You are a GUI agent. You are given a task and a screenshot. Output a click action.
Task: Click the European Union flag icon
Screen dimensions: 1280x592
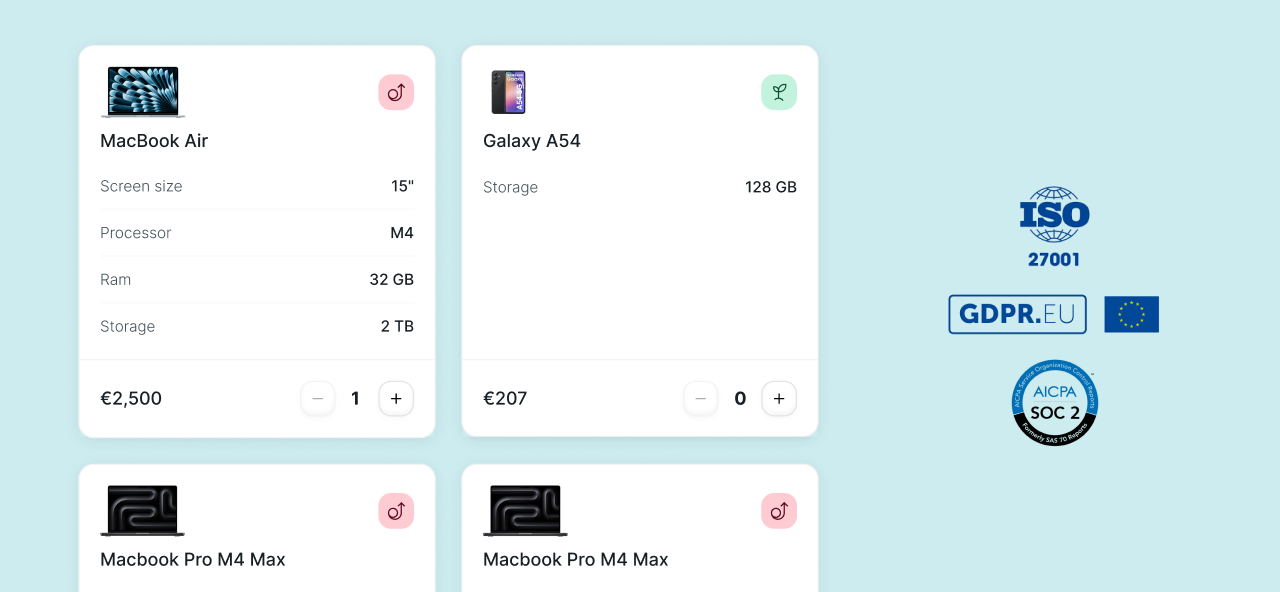(1131, 314)
